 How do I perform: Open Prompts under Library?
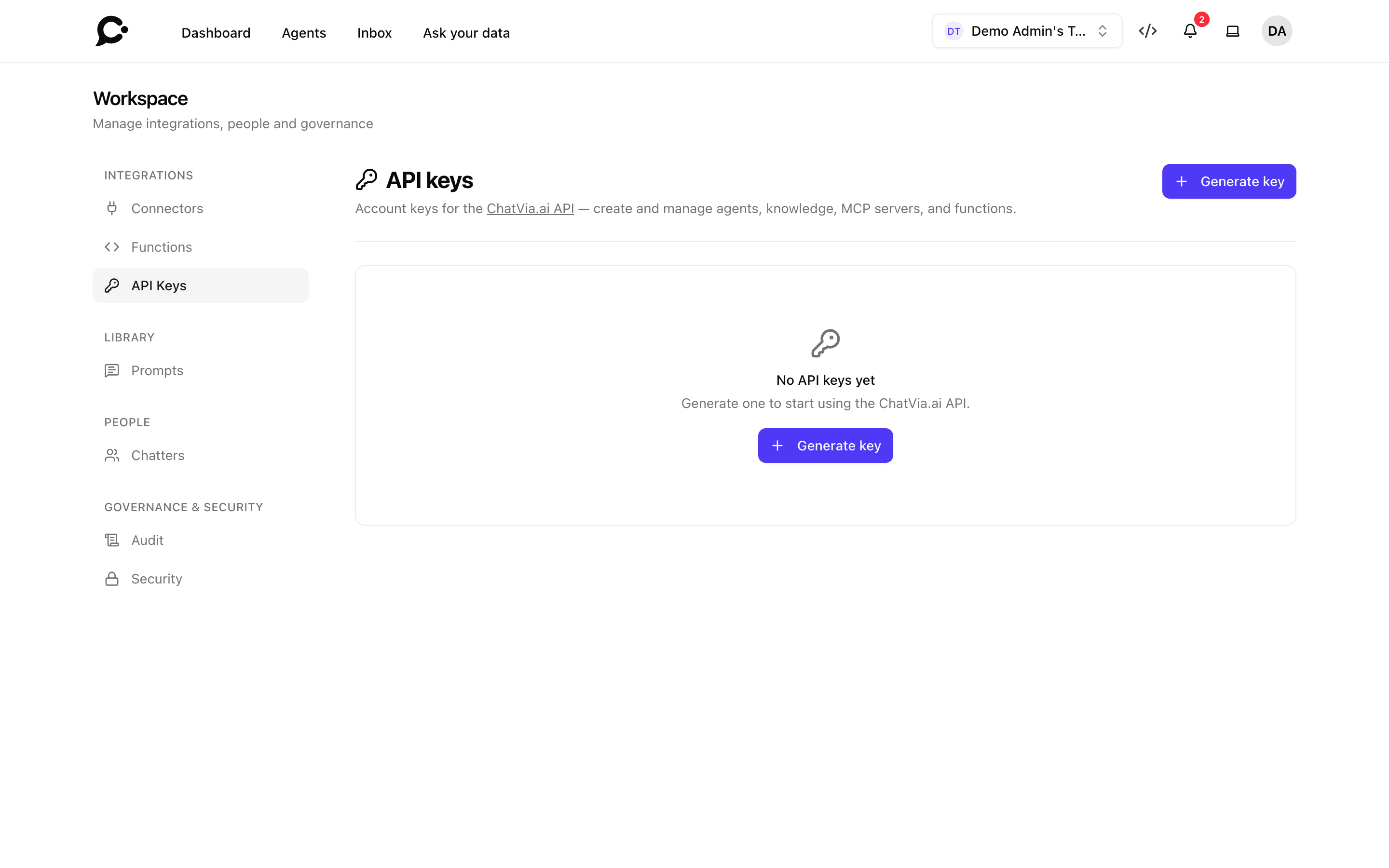tap(200, 370)
